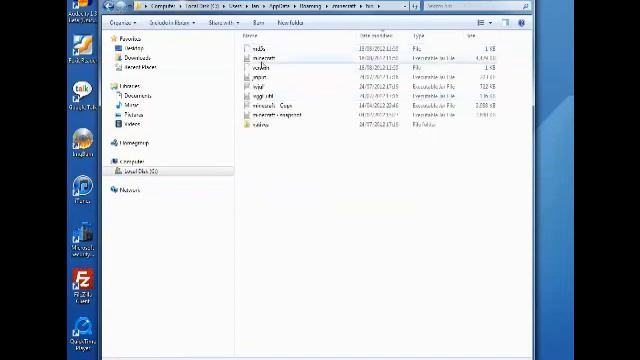Click AppData in the address breadcrumb
Screen dimensions: 640x360
pos(279,6)
